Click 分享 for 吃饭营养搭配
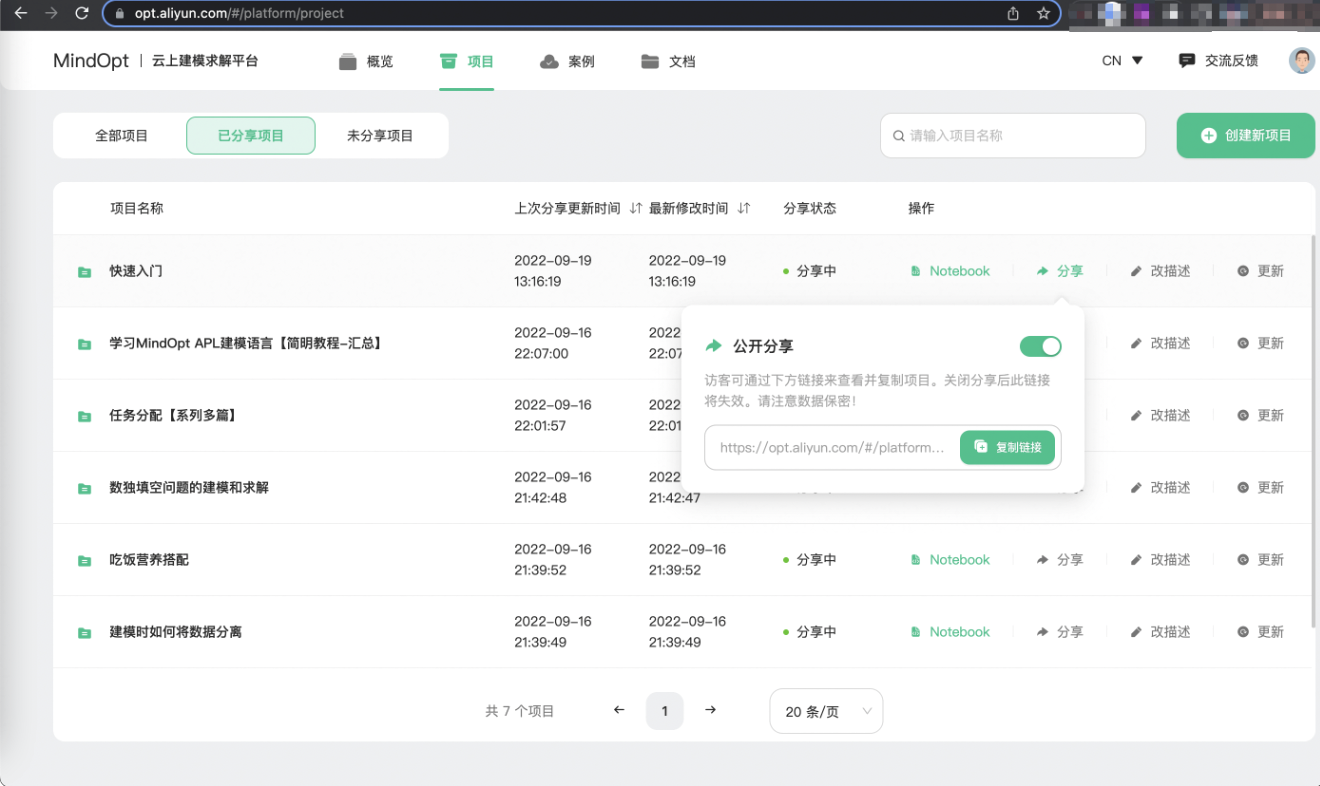The width and height of the screenshot is (1320, 786). pyautogui.click(x=1060, y=560)
